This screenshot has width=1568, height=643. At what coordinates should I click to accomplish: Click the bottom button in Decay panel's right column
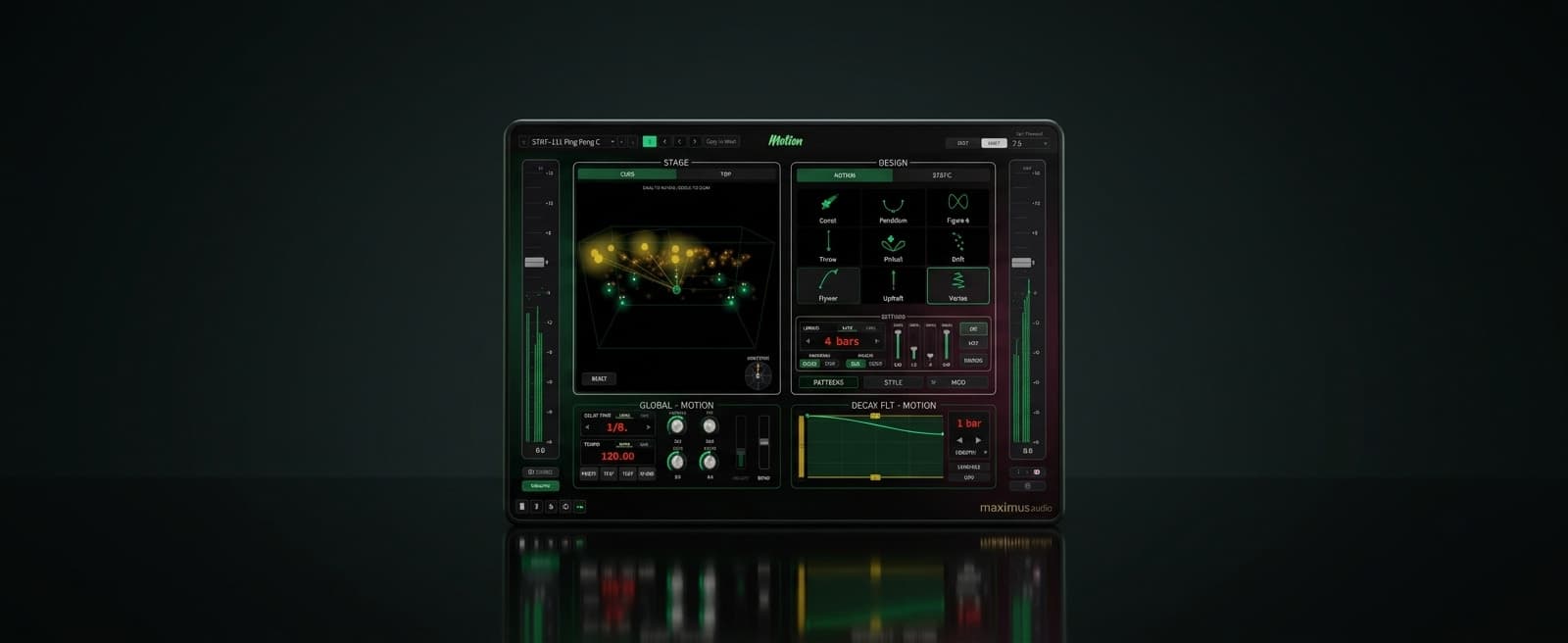click(968, 477)
